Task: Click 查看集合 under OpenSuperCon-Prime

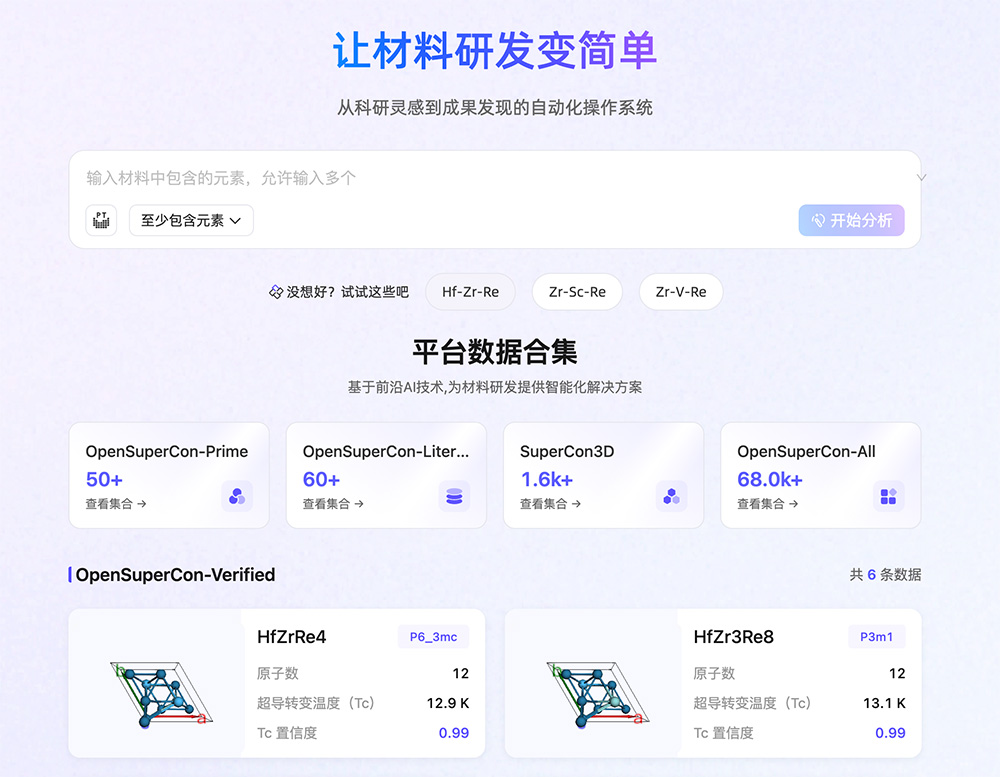Action: coord(116,504)
